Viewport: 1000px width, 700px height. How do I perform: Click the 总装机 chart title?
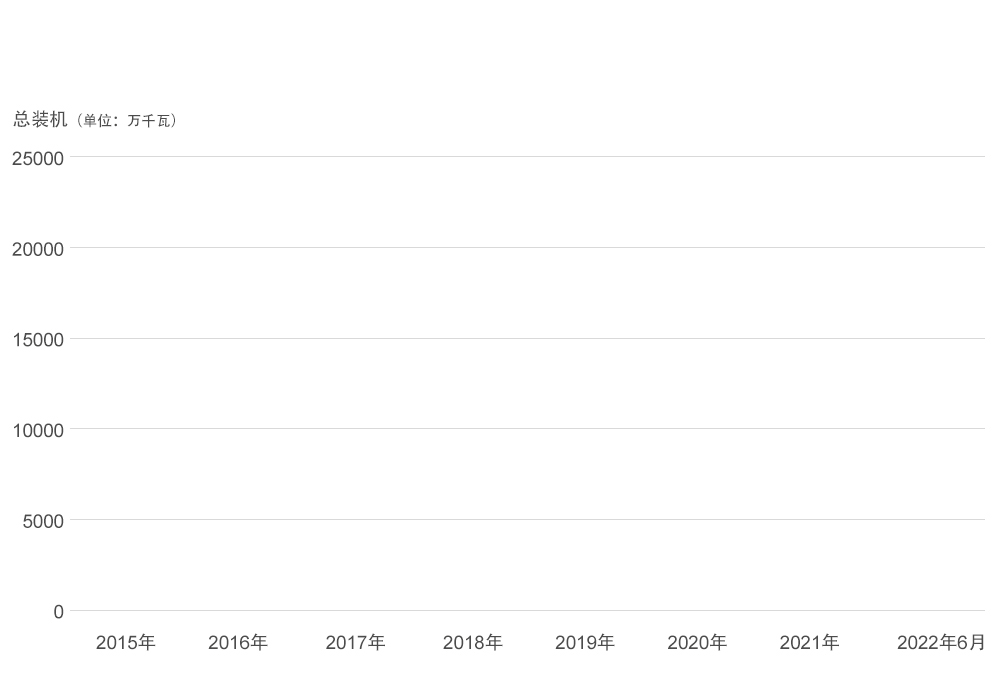(40, 120)
